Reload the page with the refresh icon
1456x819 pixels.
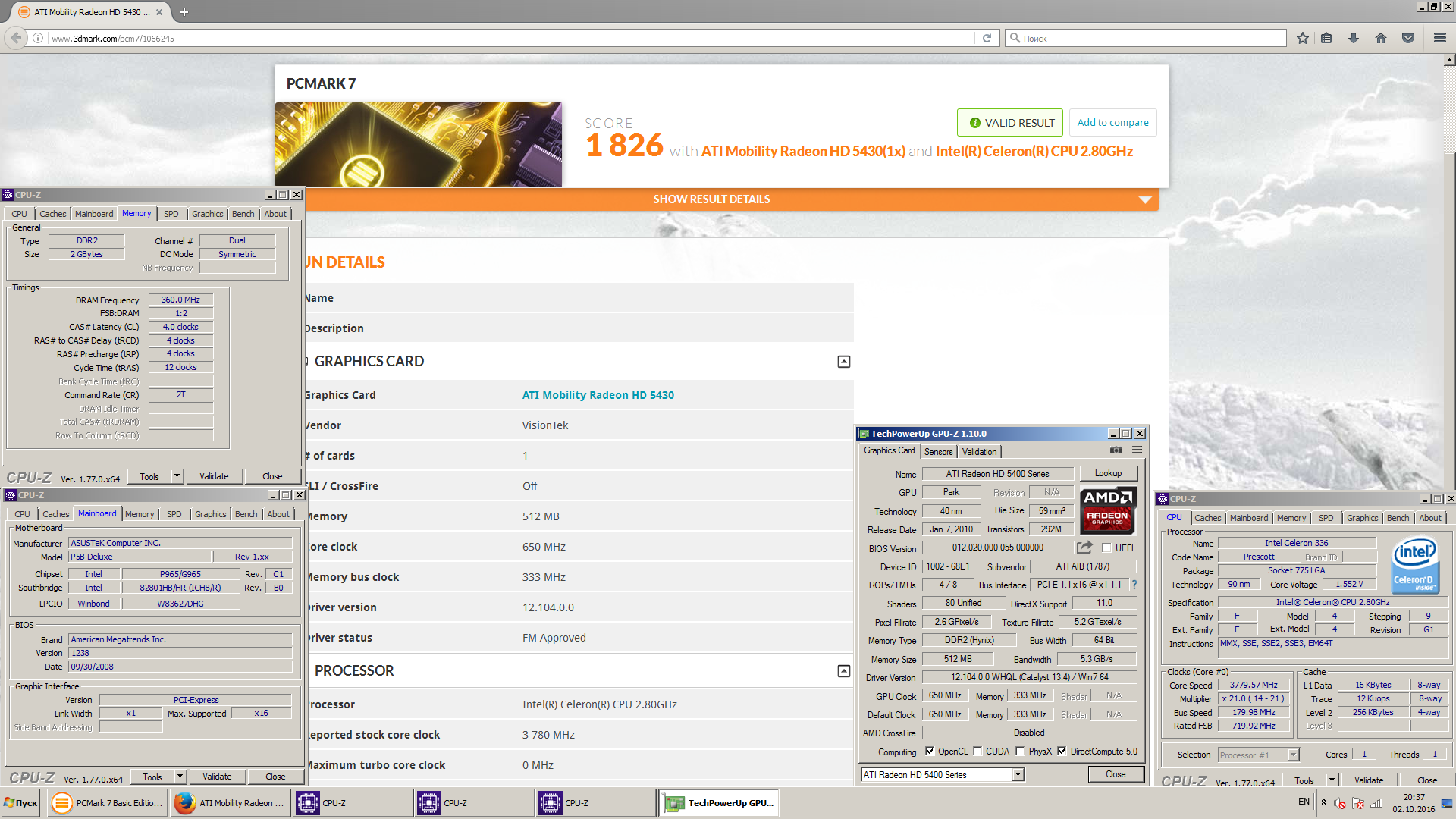pos(987,38)
